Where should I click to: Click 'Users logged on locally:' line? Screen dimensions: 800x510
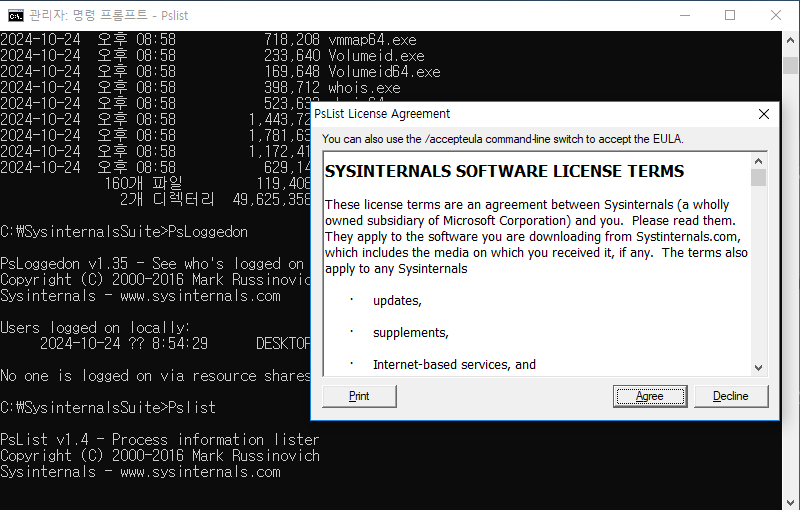coord(95,327)
